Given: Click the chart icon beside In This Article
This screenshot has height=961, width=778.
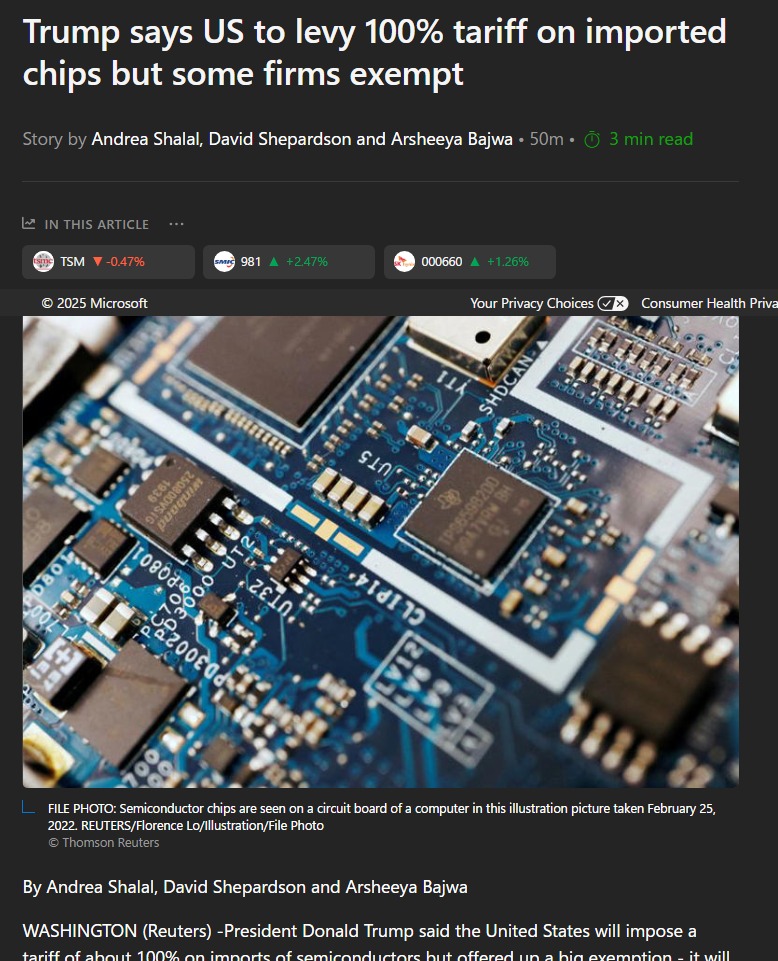Looking at the screenshot, I should click(29, 224).
